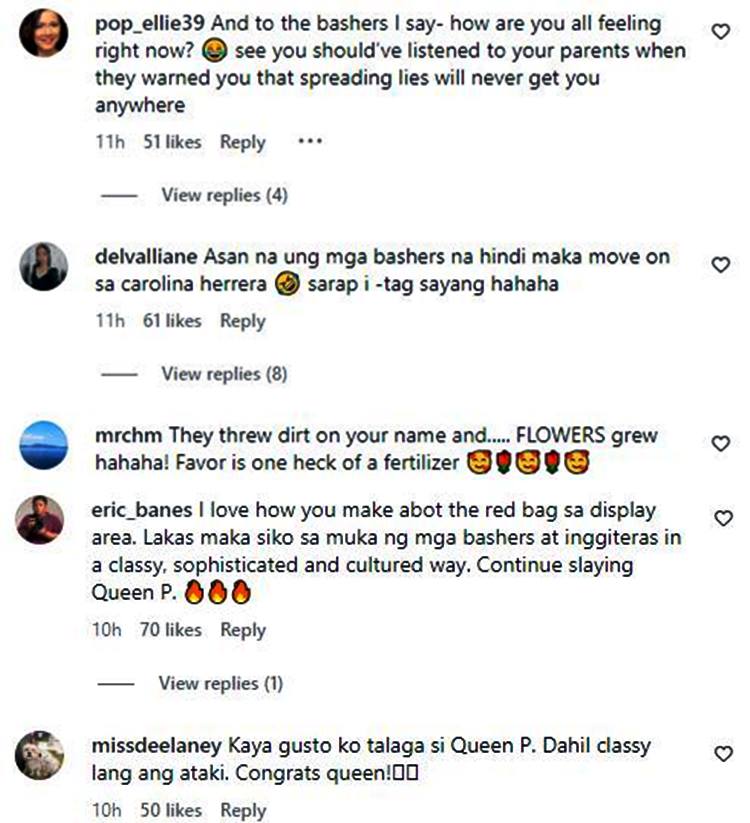Tap the heart on mrchm's comment
Viewport: 750px width, 823px height.
[x=719, y=443]
